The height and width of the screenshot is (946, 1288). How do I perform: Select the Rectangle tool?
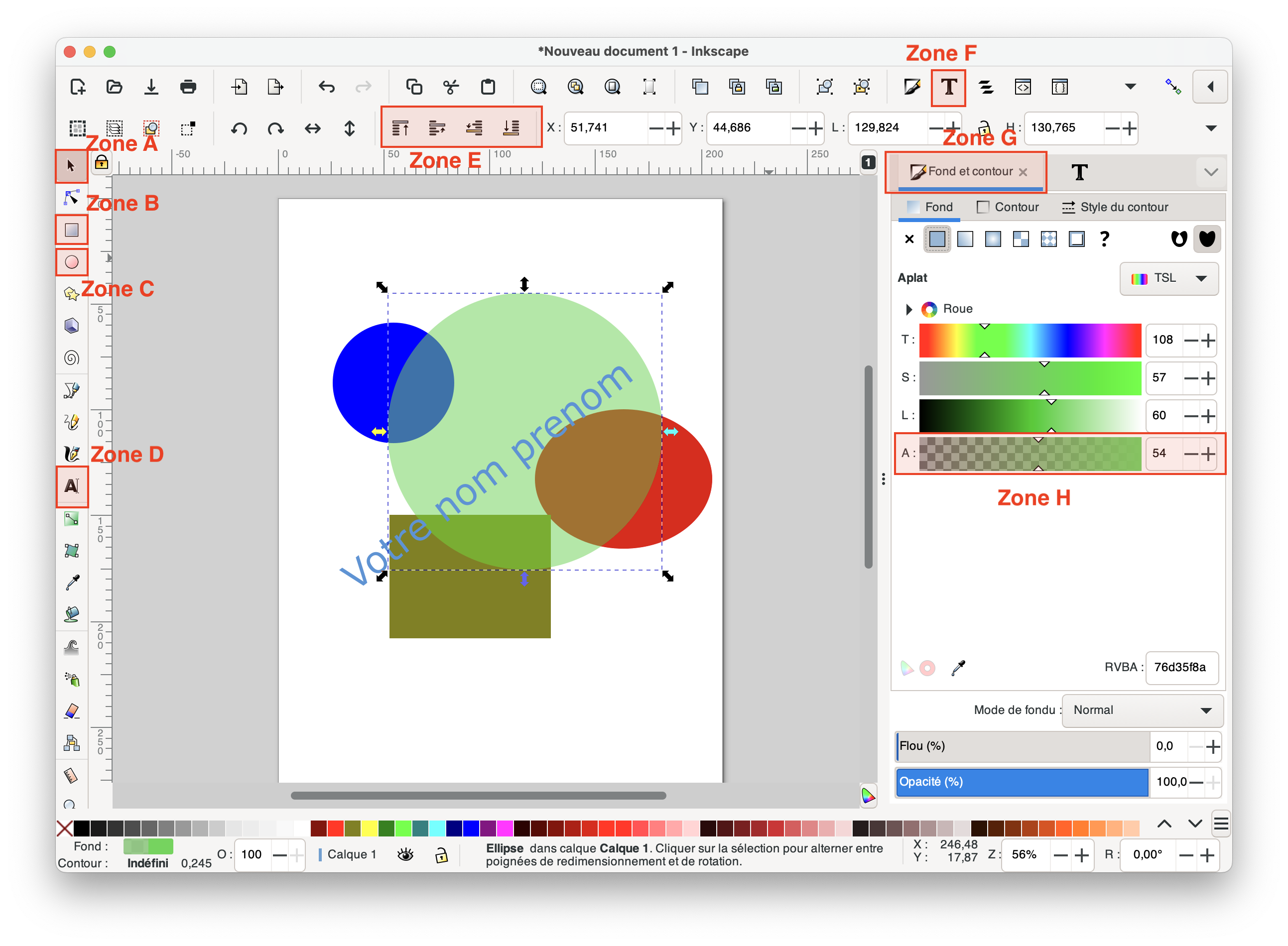click(x=72, y=230)
